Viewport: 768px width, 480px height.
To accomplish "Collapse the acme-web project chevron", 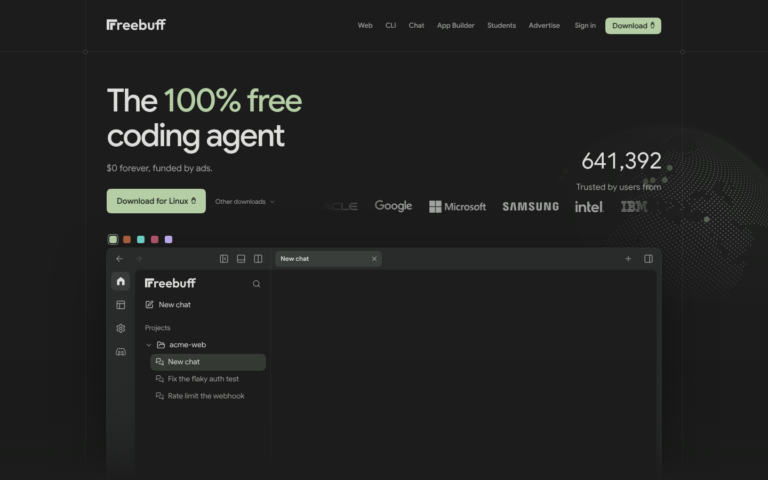I will 149,345.
